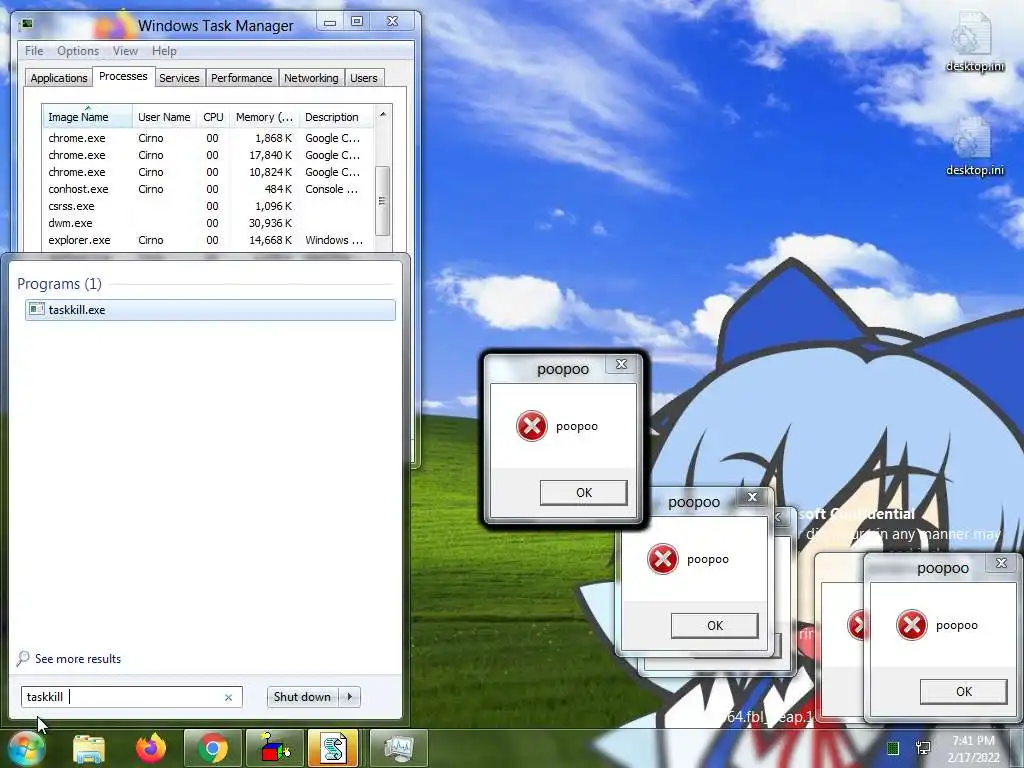
Task: Select the csrss.exe process row
Action: (x=208, y=206)
